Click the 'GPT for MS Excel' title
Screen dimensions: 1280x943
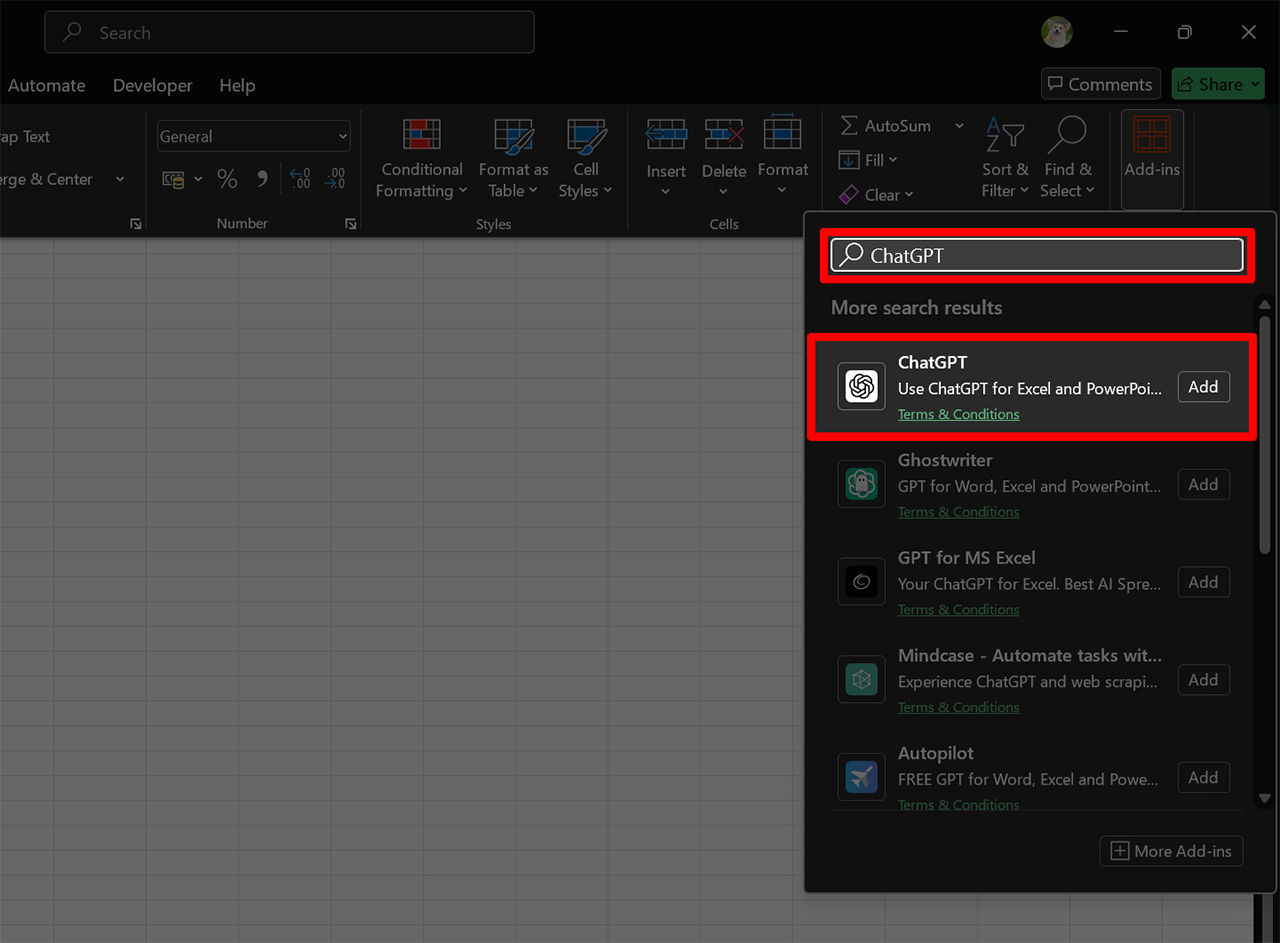pos(966,558)
